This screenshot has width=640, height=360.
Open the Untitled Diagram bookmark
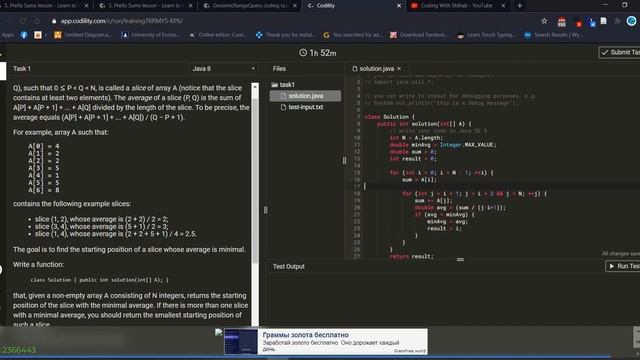(x=83, y=35)
